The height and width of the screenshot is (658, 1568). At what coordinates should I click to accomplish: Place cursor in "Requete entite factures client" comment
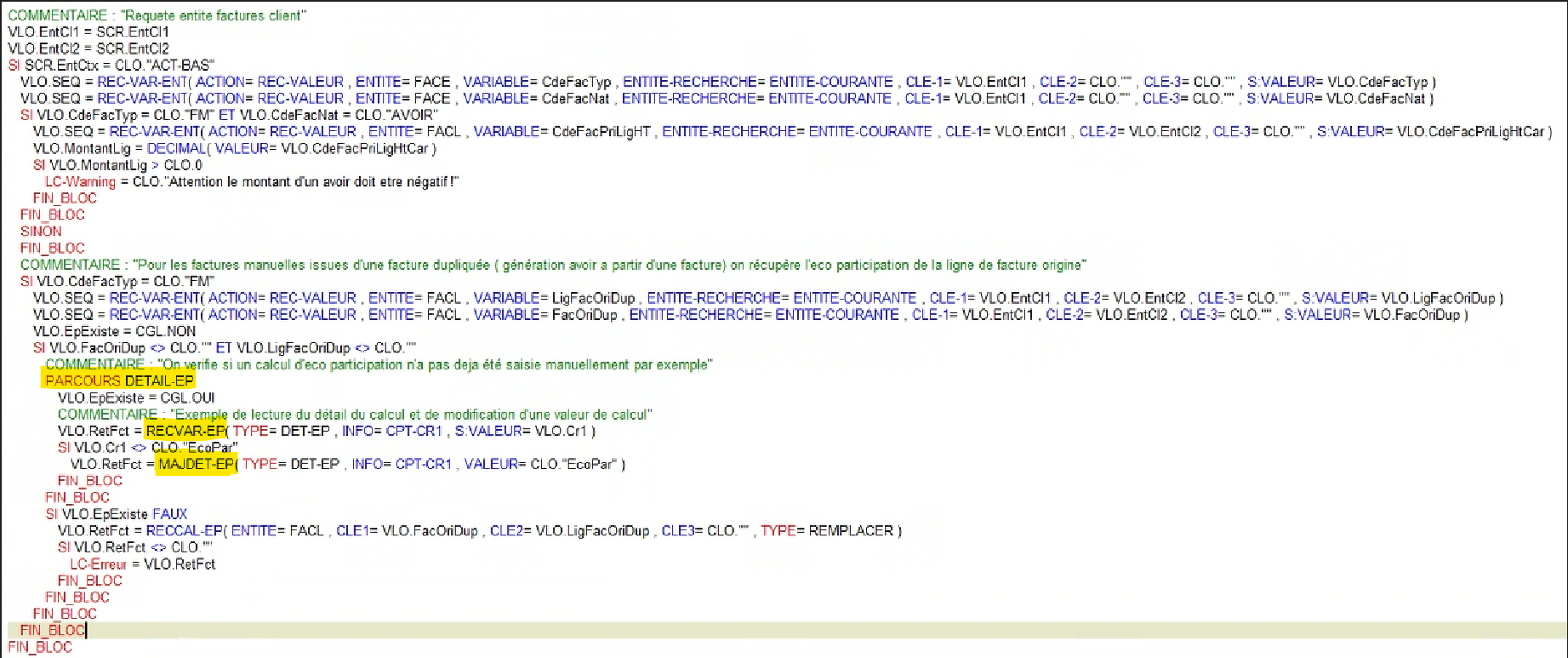pyautogui.click(x=219, y=15)
